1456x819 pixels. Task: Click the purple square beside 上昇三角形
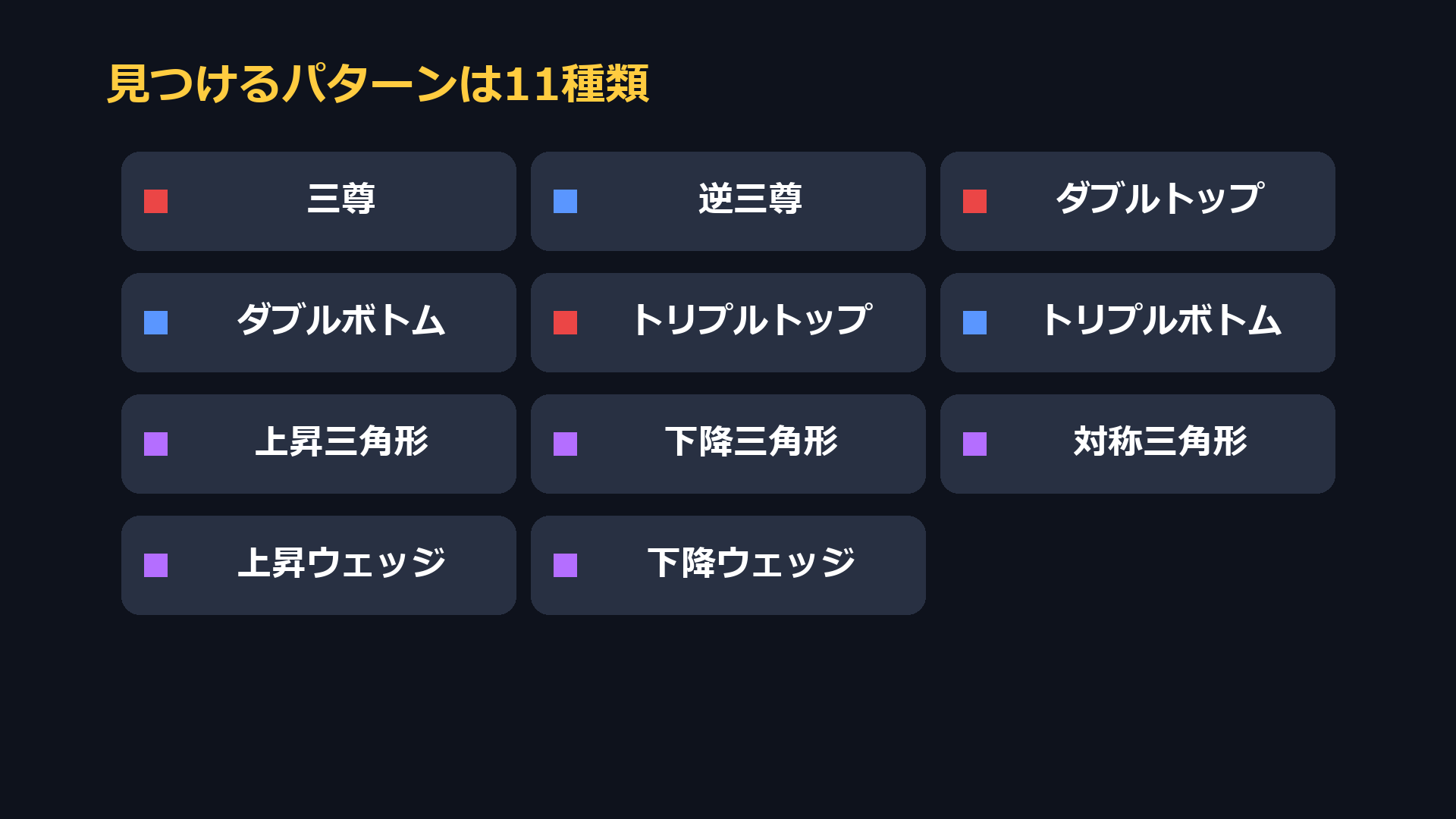[x=155, y=444]
